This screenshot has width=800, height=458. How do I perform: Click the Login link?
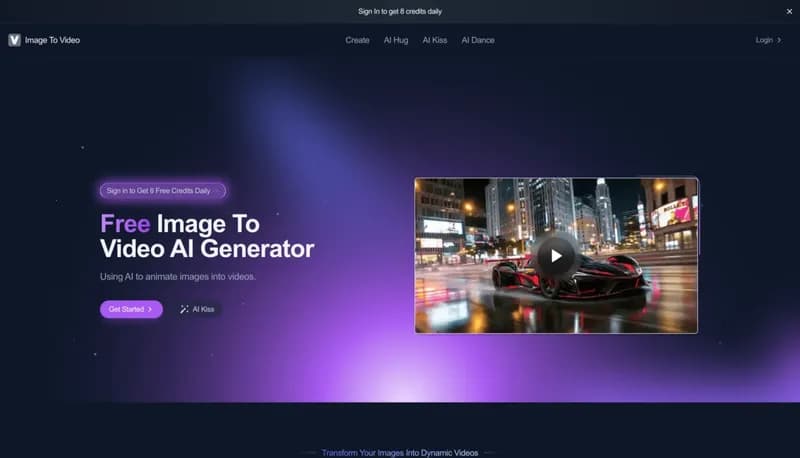pyautogui.click(x=768, y=40)
